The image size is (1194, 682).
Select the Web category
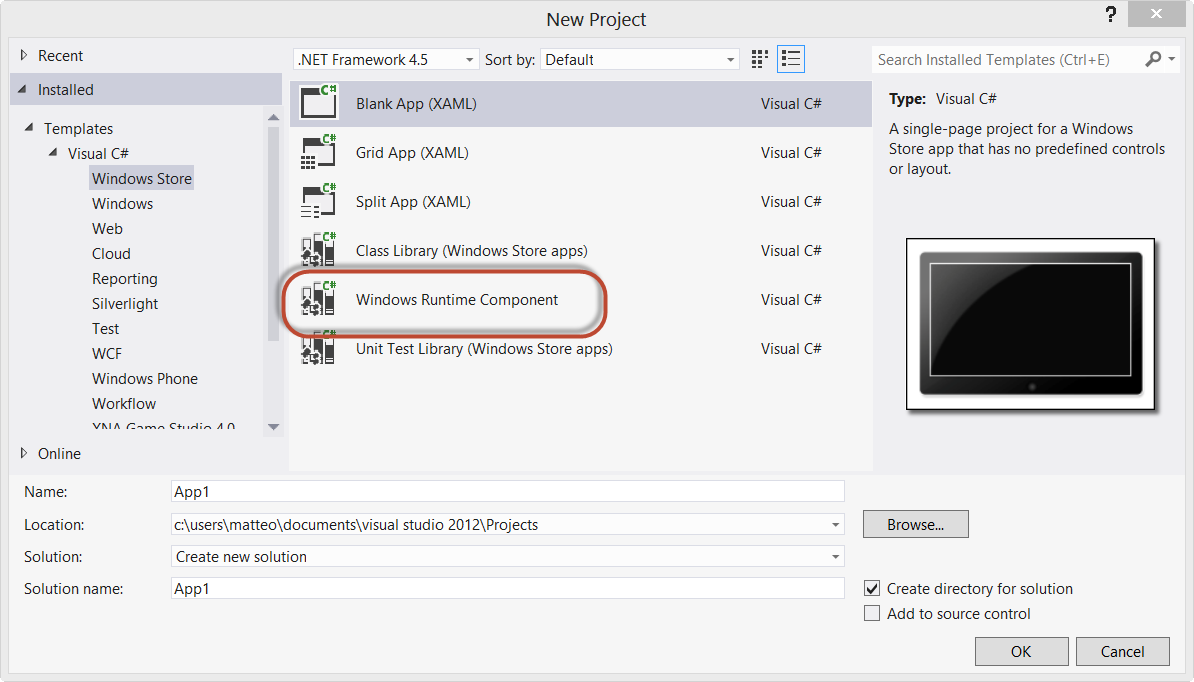(107, 228)
